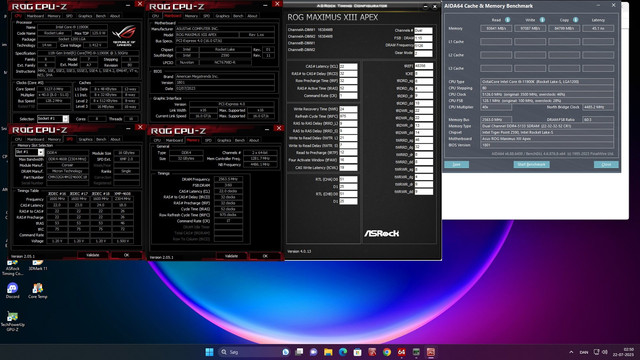Switch to the ASRock Timing Configurator taskbar icon
This screenshot has height=360, width=640.
click(416, 352)
